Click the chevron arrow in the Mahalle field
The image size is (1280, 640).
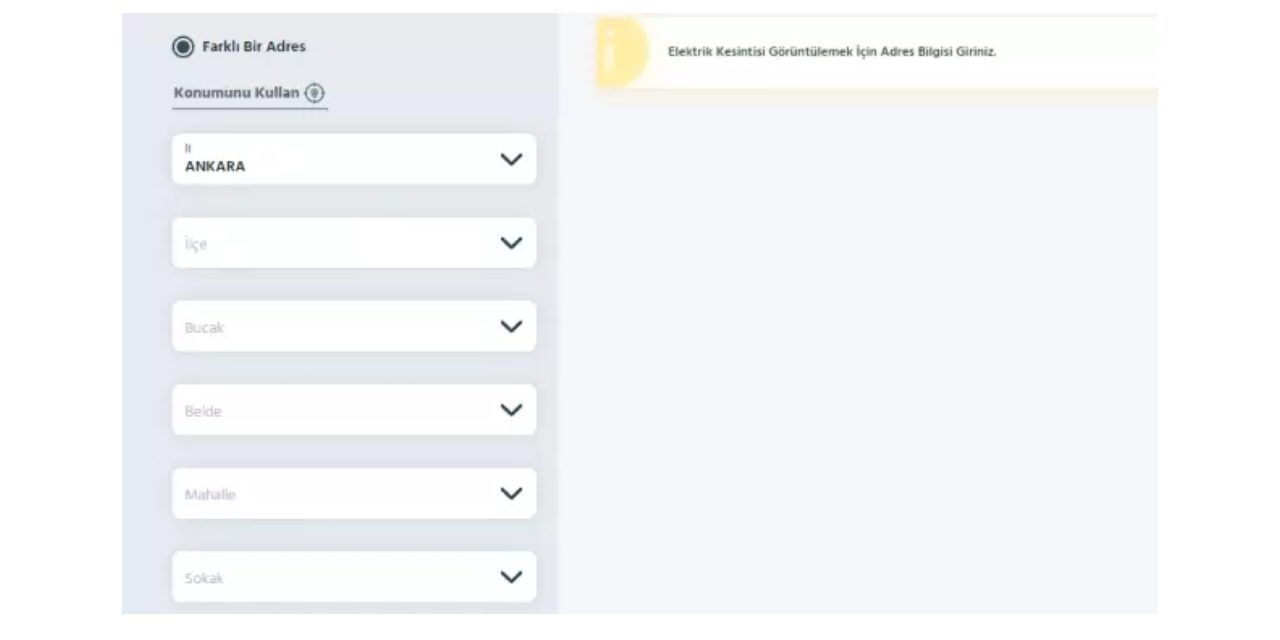511,494
